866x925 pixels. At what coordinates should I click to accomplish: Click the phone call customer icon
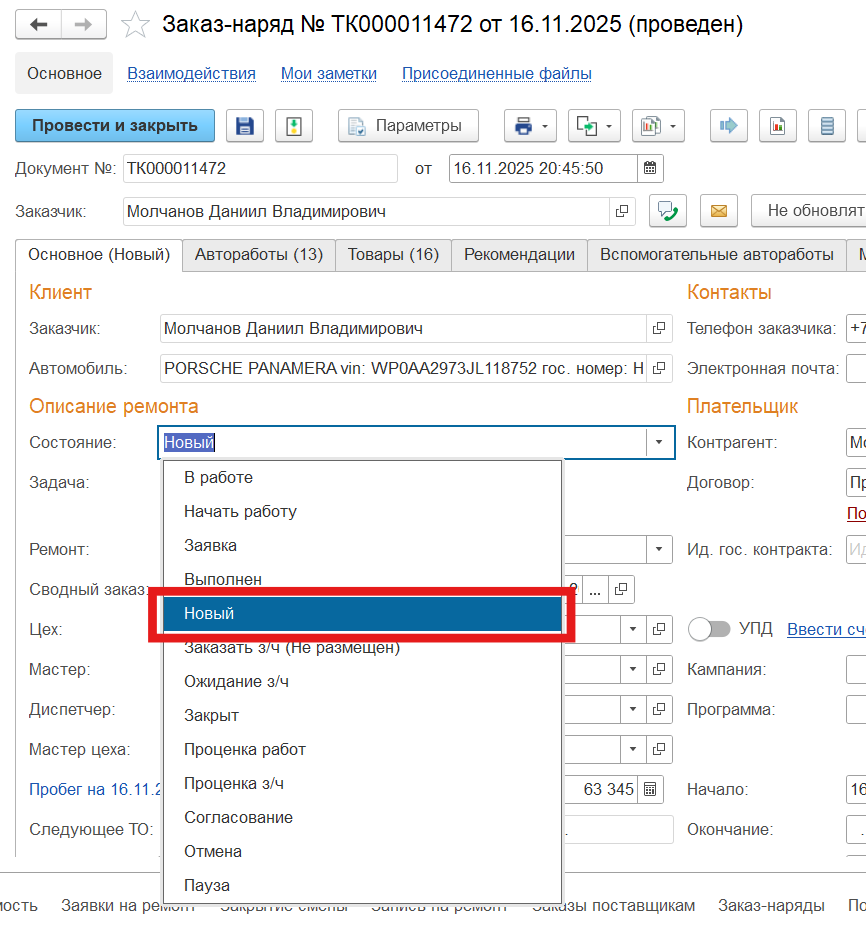pyautogui.click(x=667, y=211)
